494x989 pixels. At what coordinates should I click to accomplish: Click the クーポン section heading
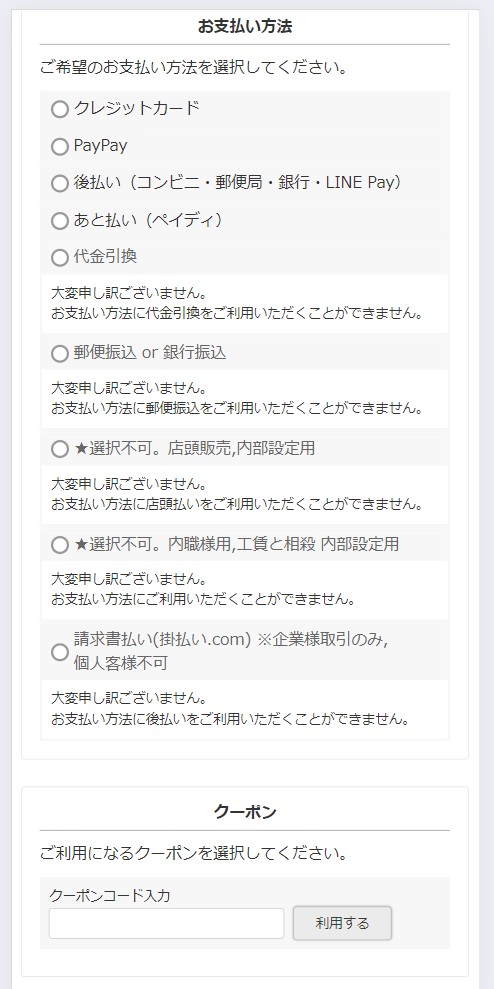[245, 812]
